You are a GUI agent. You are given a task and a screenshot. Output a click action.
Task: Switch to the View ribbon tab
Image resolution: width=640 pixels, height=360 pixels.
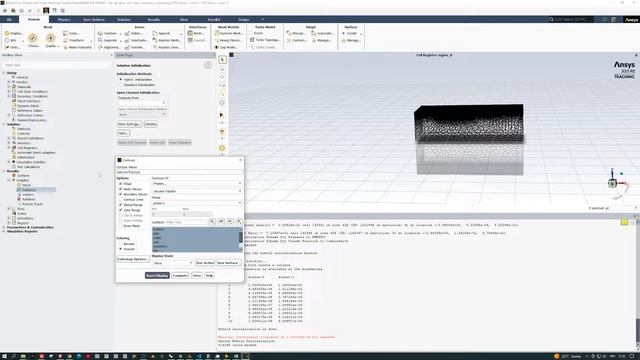click(184, 19)
